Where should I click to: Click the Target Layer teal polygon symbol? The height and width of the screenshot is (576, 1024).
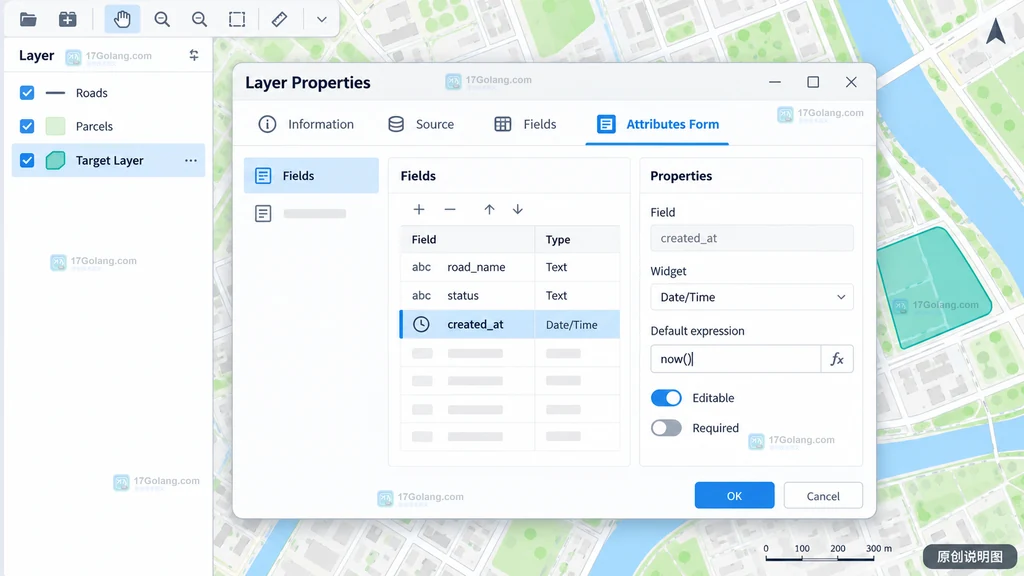(x=56, y=160)
